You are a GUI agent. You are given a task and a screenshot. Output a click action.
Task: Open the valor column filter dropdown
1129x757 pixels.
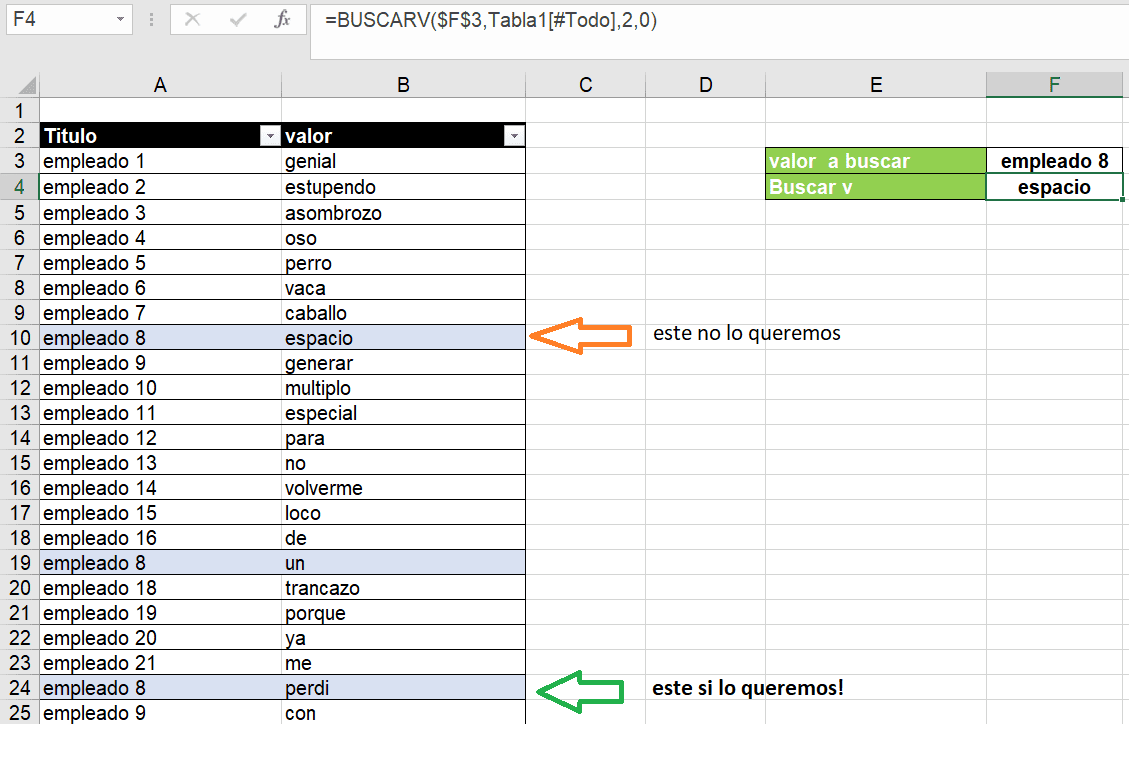(x=514, y=135)
